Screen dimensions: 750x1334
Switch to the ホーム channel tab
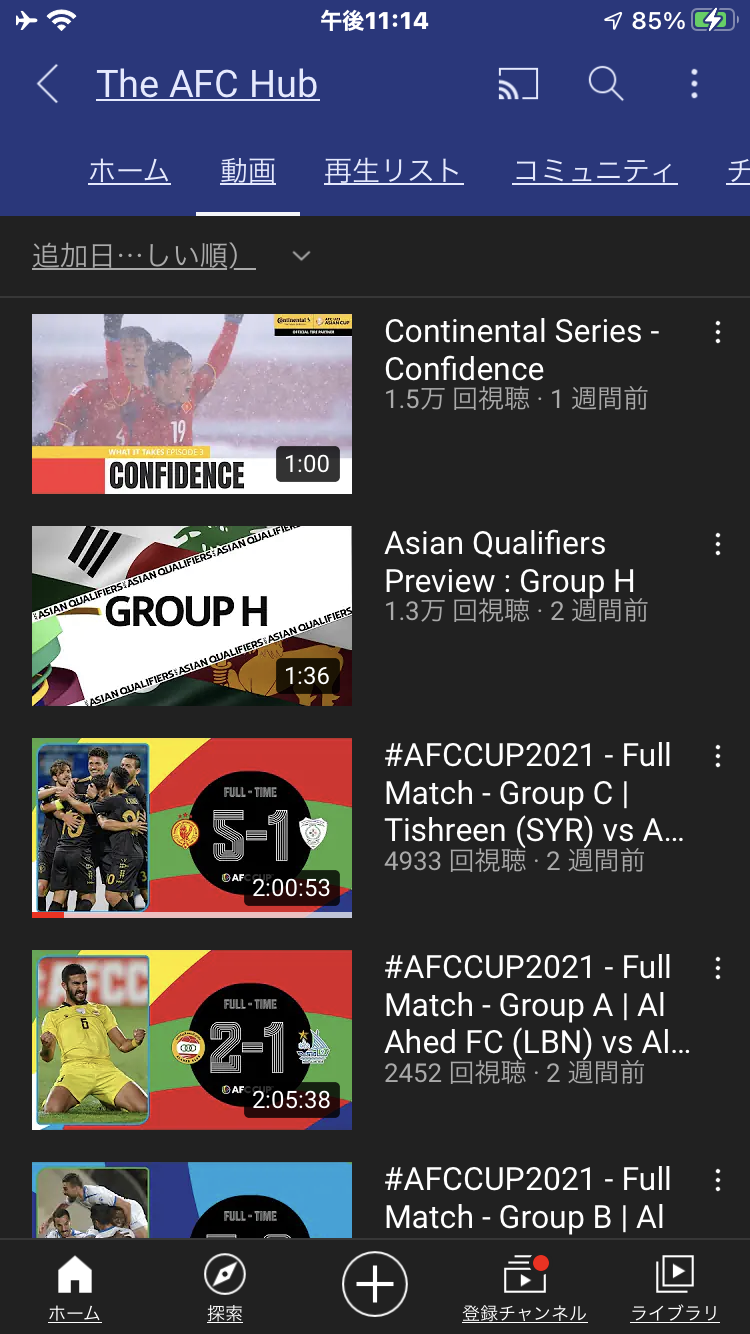coord(129,172)
